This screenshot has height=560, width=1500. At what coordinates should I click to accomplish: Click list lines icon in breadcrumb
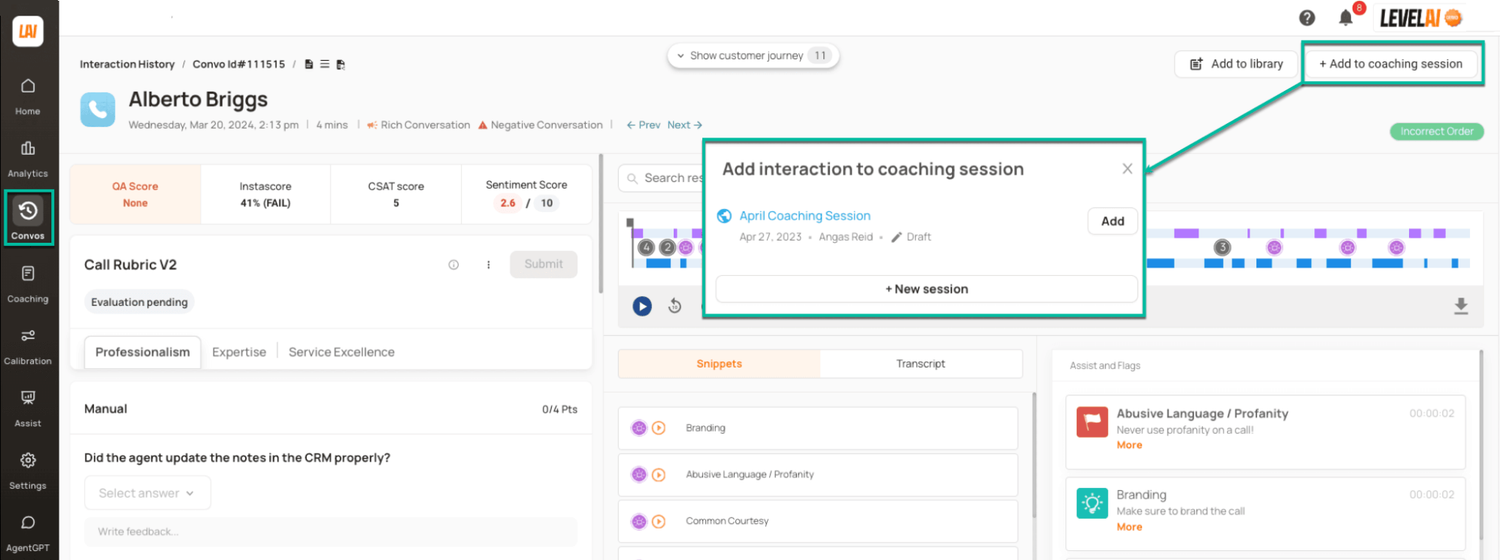(x=325, y=64)
